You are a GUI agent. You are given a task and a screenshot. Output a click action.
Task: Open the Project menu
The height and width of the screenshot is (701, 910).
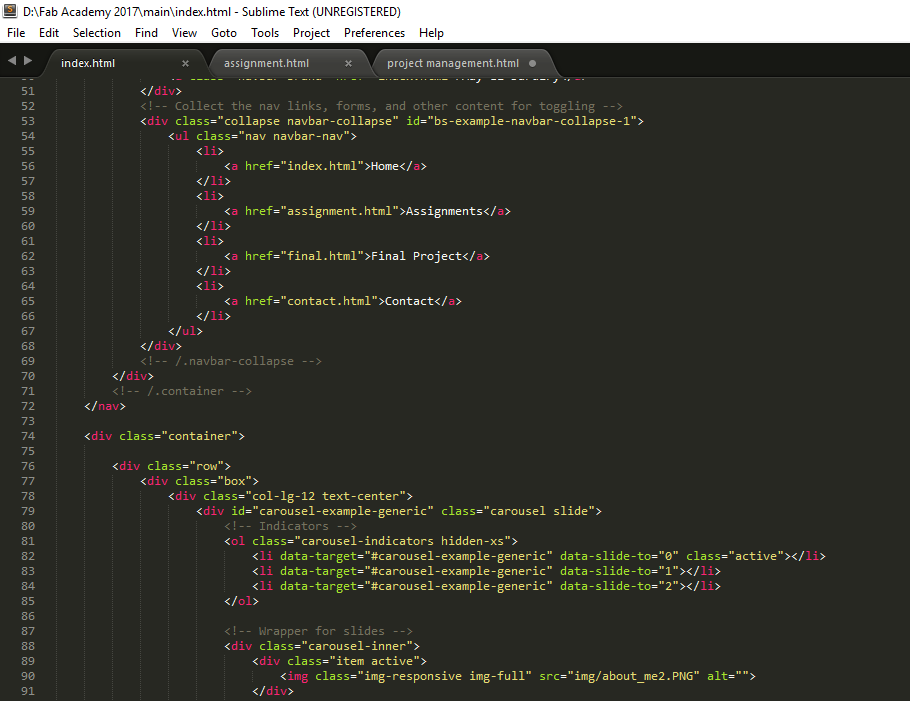click(311, 33)
